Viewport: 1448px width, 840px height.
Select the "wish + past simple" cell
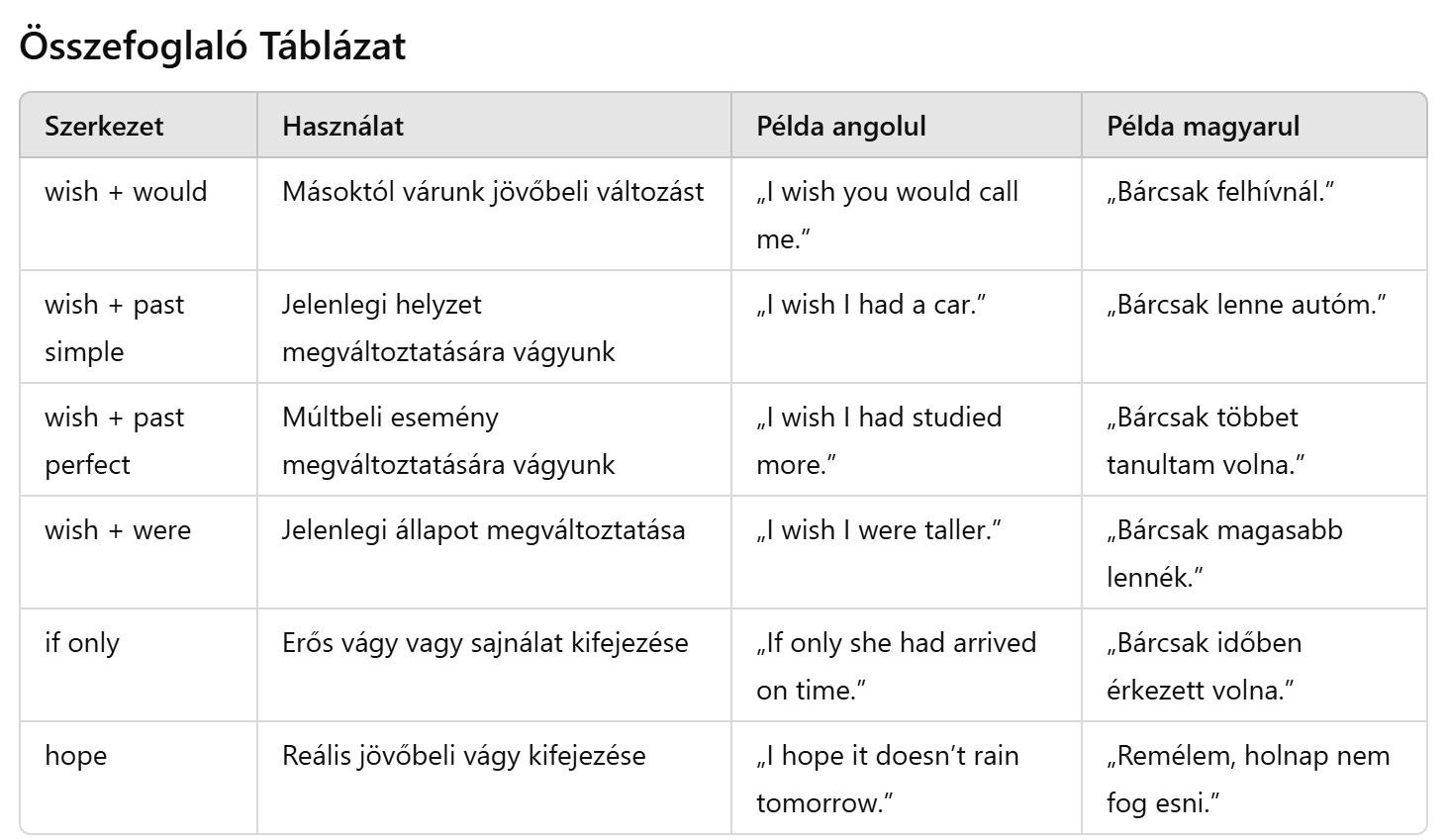[114, 327]
